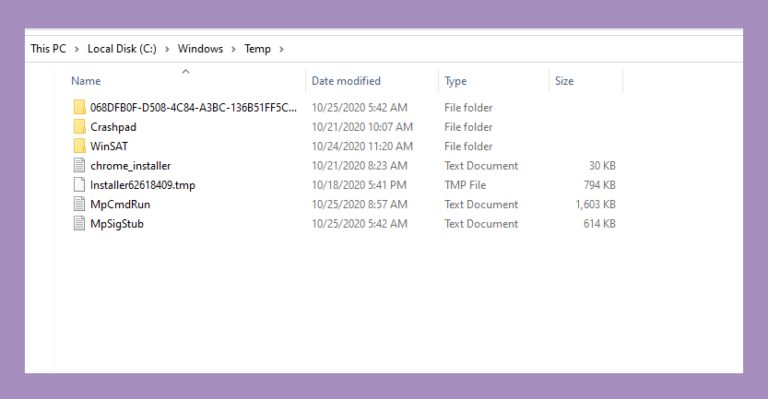Select the 068DFB0F-D508 folder icon
768x399 pixels.
[x=79, y=107]
